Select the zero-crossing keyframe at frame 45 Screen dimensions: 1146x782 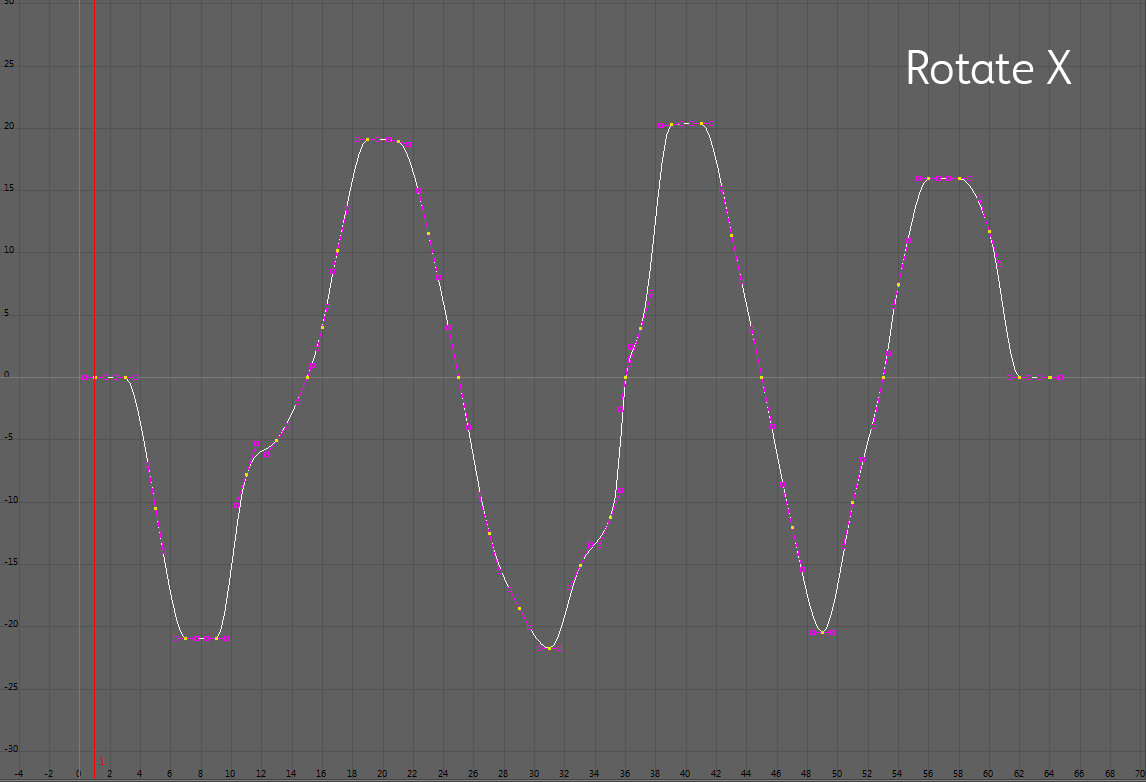click(x=762, y=377)
